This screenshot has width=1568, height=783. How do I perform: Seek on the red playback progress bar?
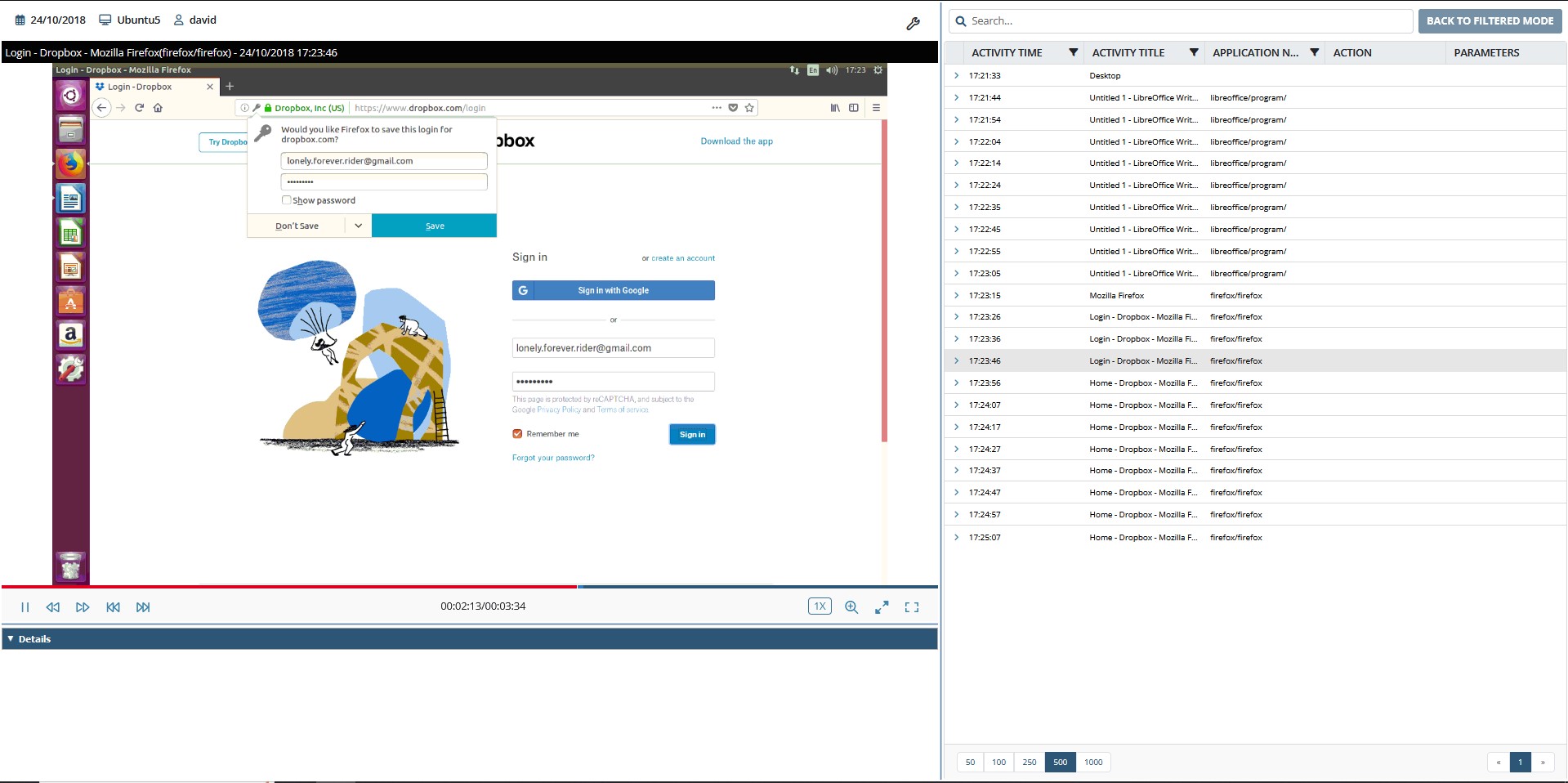pyautogui.click(x=289, y=586)
